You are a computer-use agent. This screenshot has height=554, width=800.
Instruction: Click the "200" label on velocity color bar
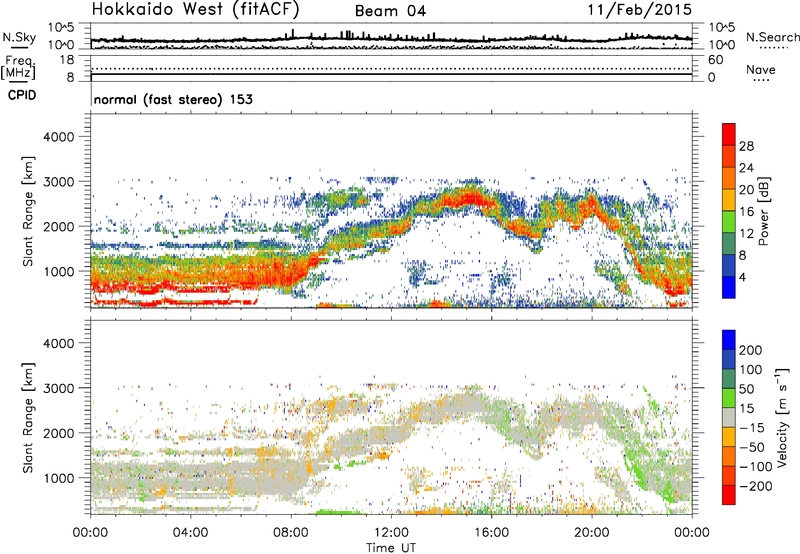click(x=751, y=350)
